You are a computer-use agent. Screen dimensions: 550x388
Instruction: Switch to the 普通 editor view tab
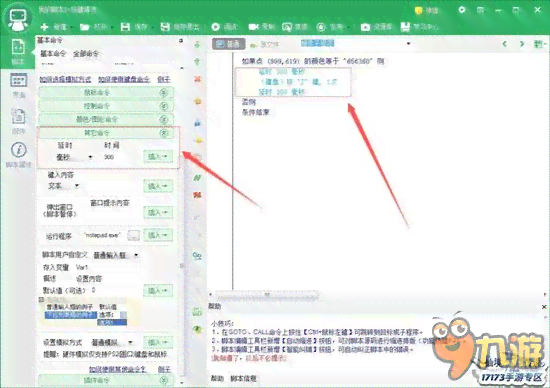pos(228,44)
